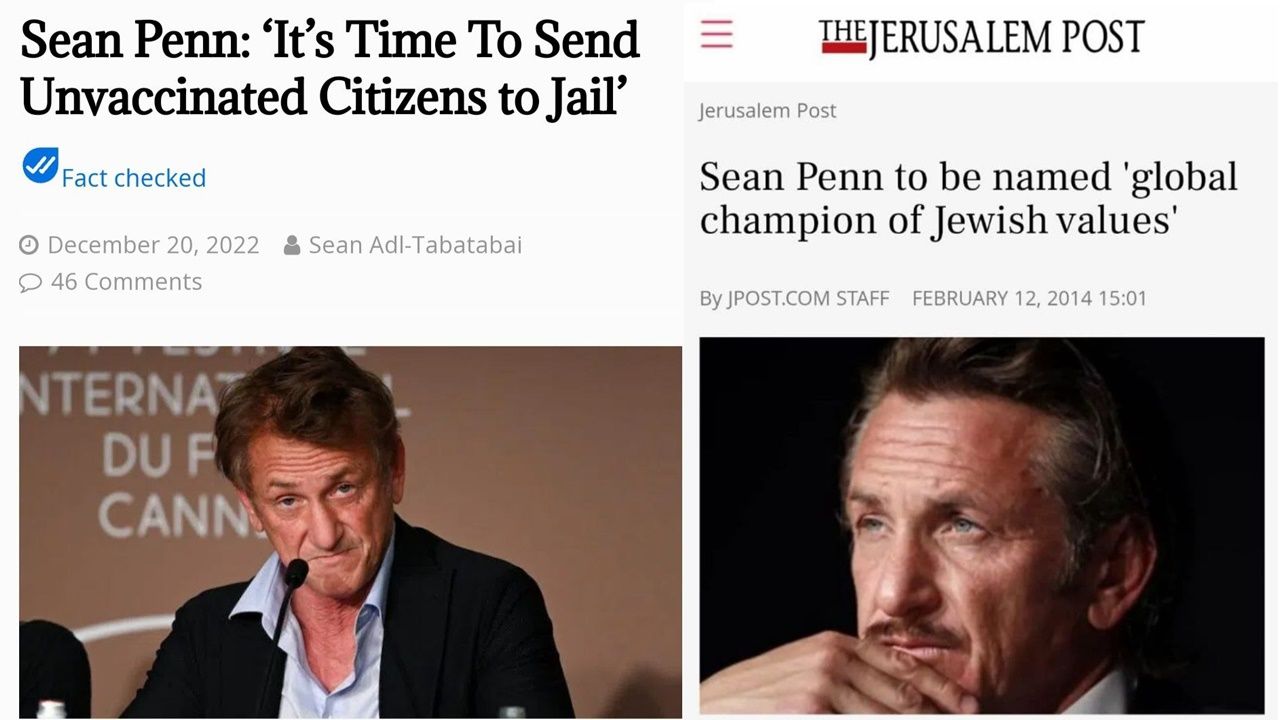Click The Jerusalem Post logo
Viewport: 1280px width, 720px height.
981,38
